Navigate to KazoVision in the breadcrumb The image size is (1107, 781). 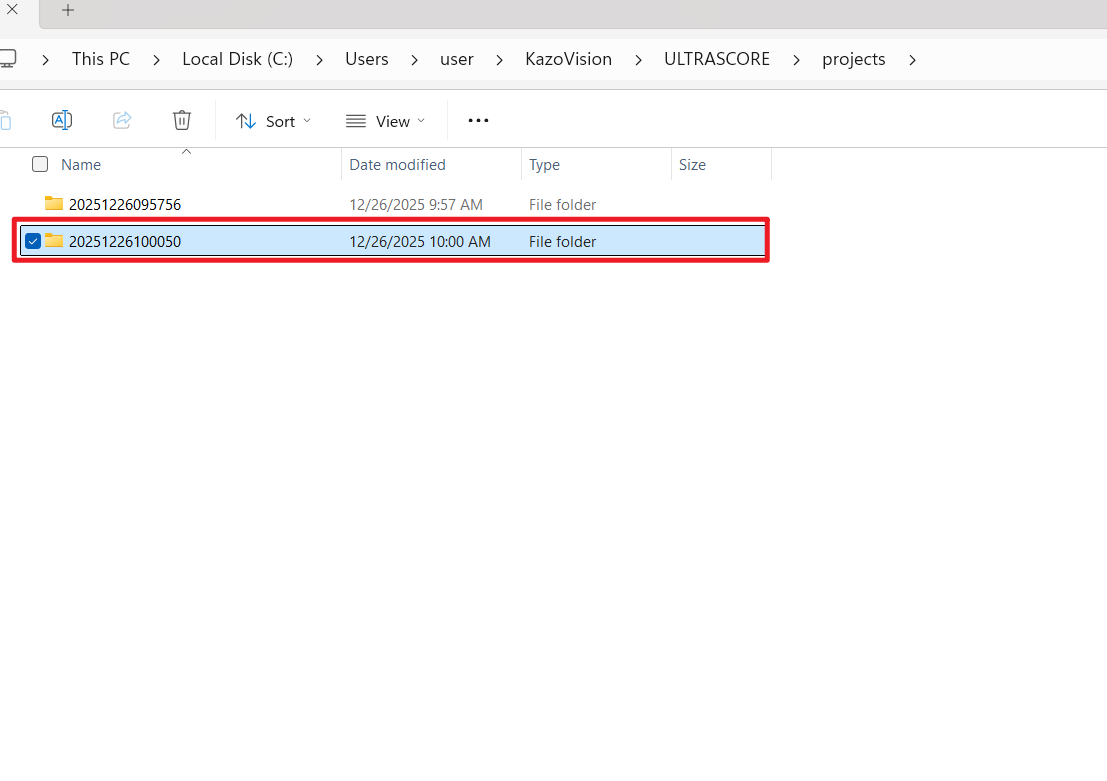click(568, 59)
